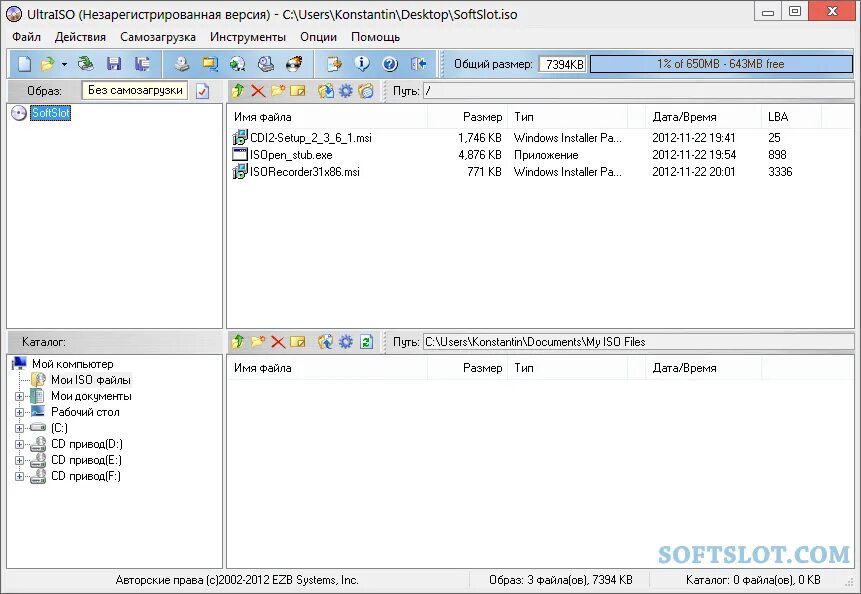
Task: Go up one level in catalog pane toolbar
Action: [x=238, y=341]
